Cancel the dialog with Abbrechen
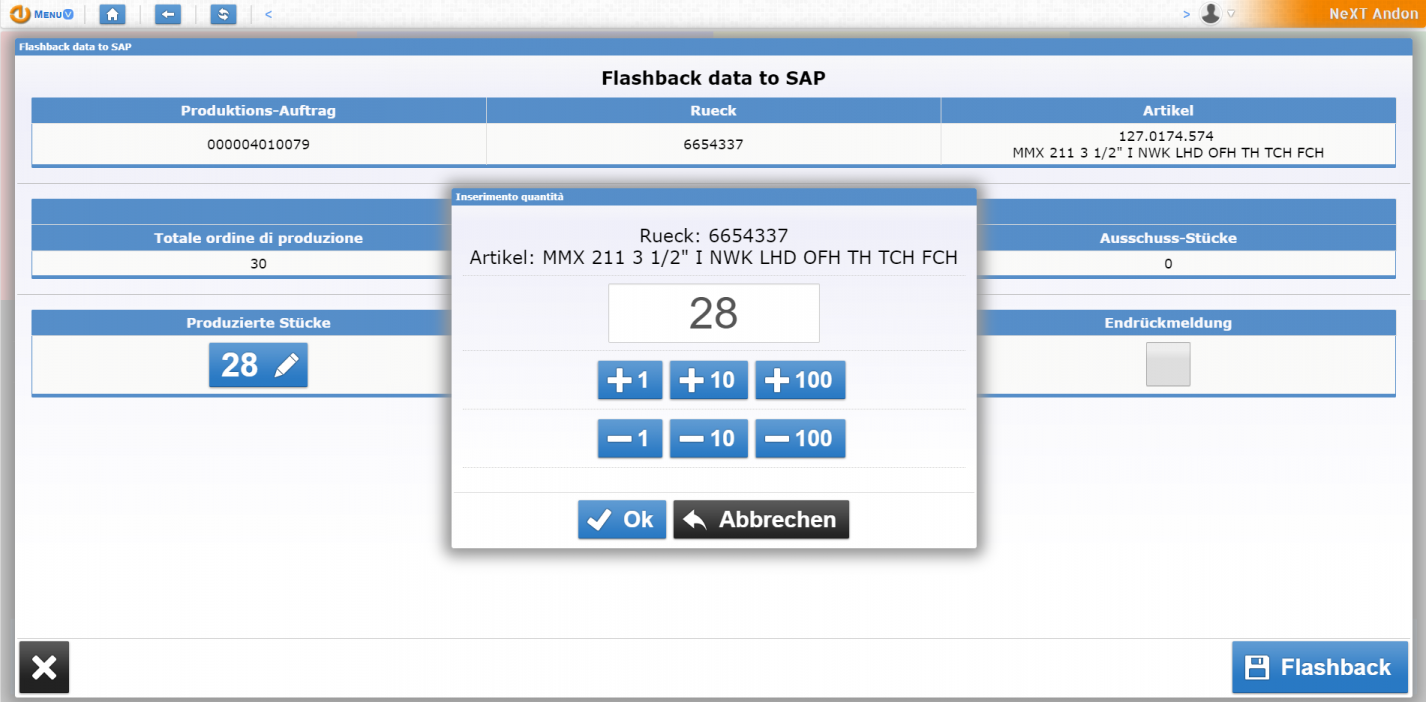This screenshot has height=702, width=1426. point(760,519)
